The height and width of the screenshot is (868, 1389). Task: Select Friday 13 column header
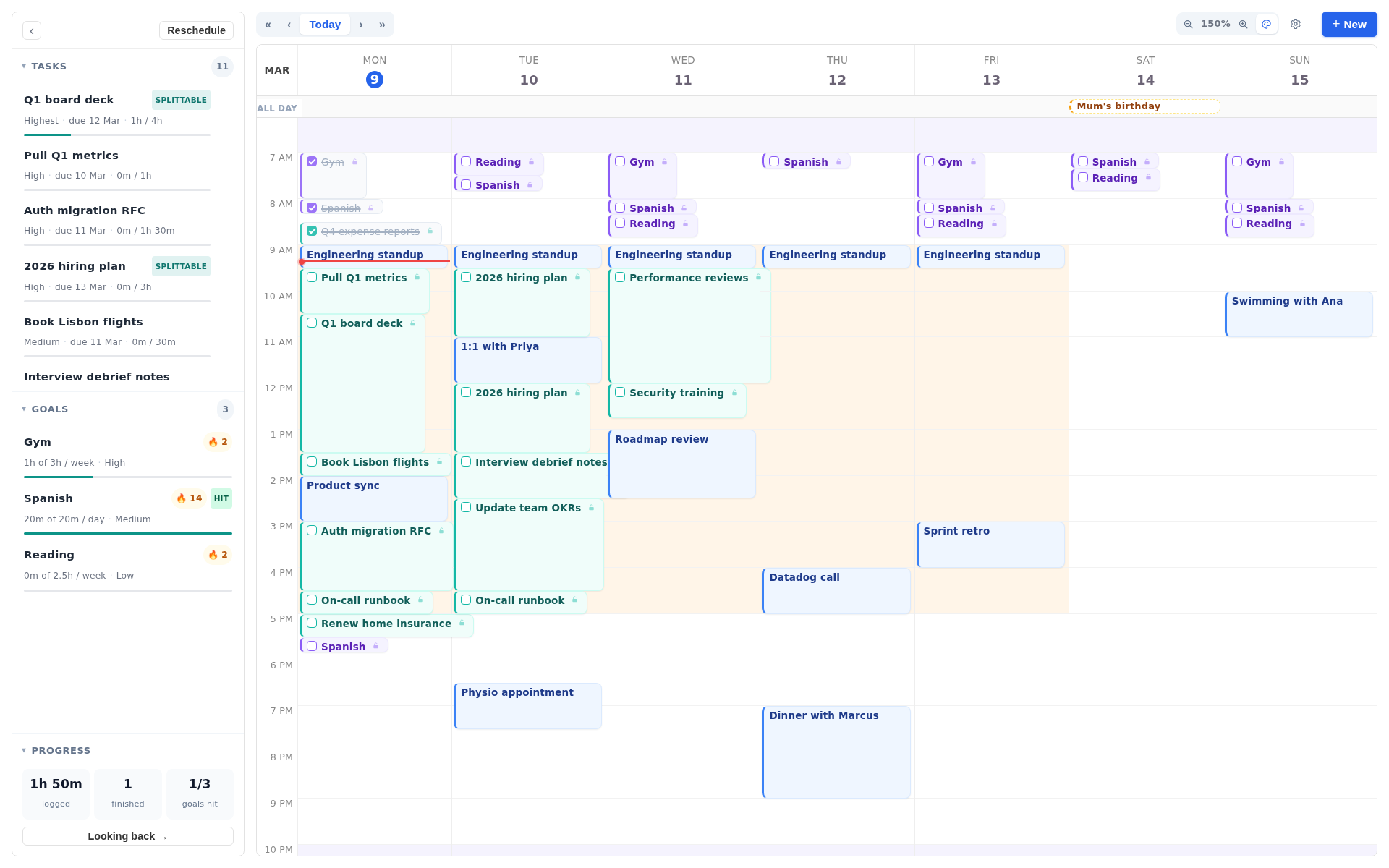coord(991,70)
